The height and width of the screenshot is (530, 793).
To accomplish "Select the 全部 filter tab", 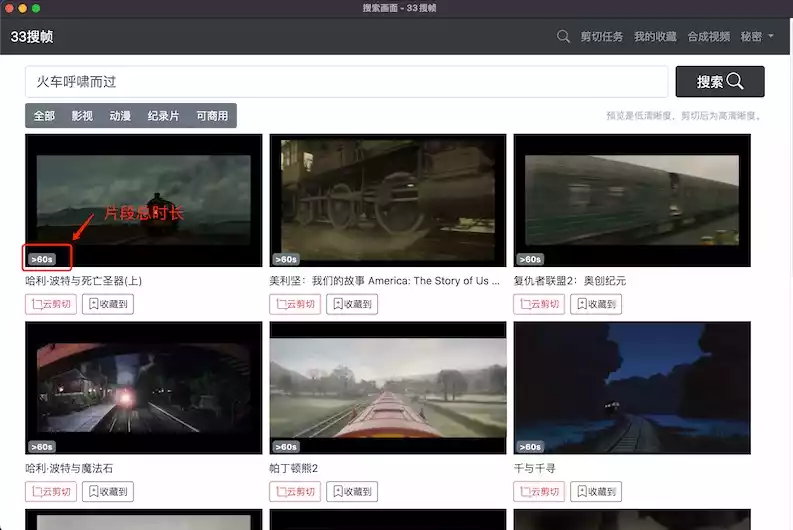I will pyautogui.click(x=45, y=116).
